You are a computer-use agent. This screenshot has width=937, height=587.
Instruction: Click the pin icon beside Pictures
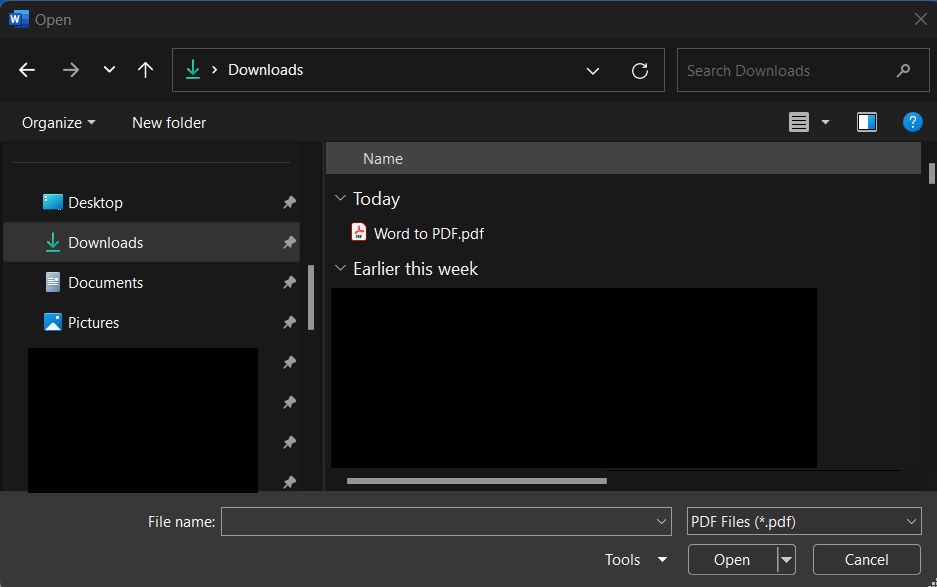(289, 322)
